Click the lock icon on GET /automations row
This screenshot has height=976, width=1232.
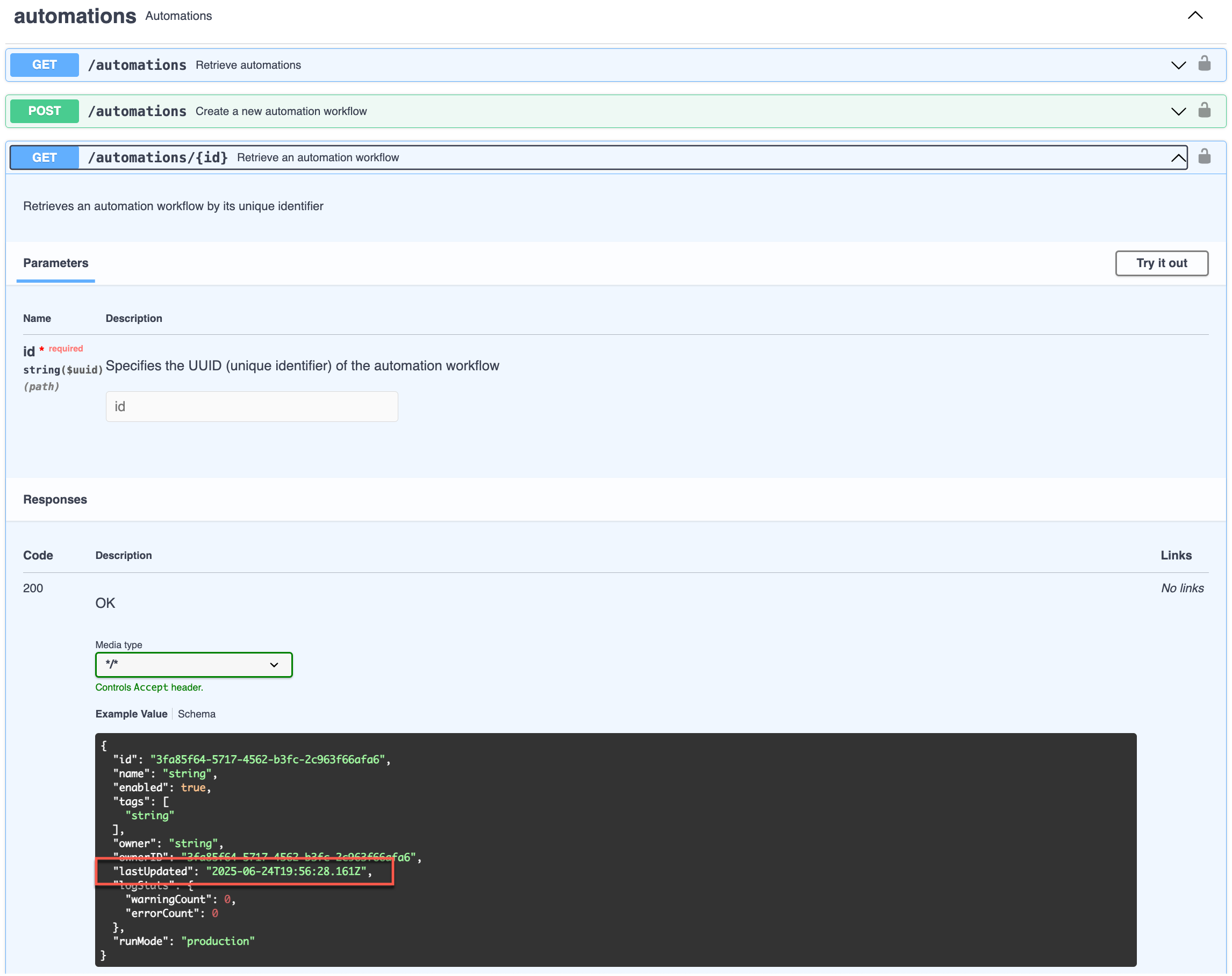(x=1204, y=63)
